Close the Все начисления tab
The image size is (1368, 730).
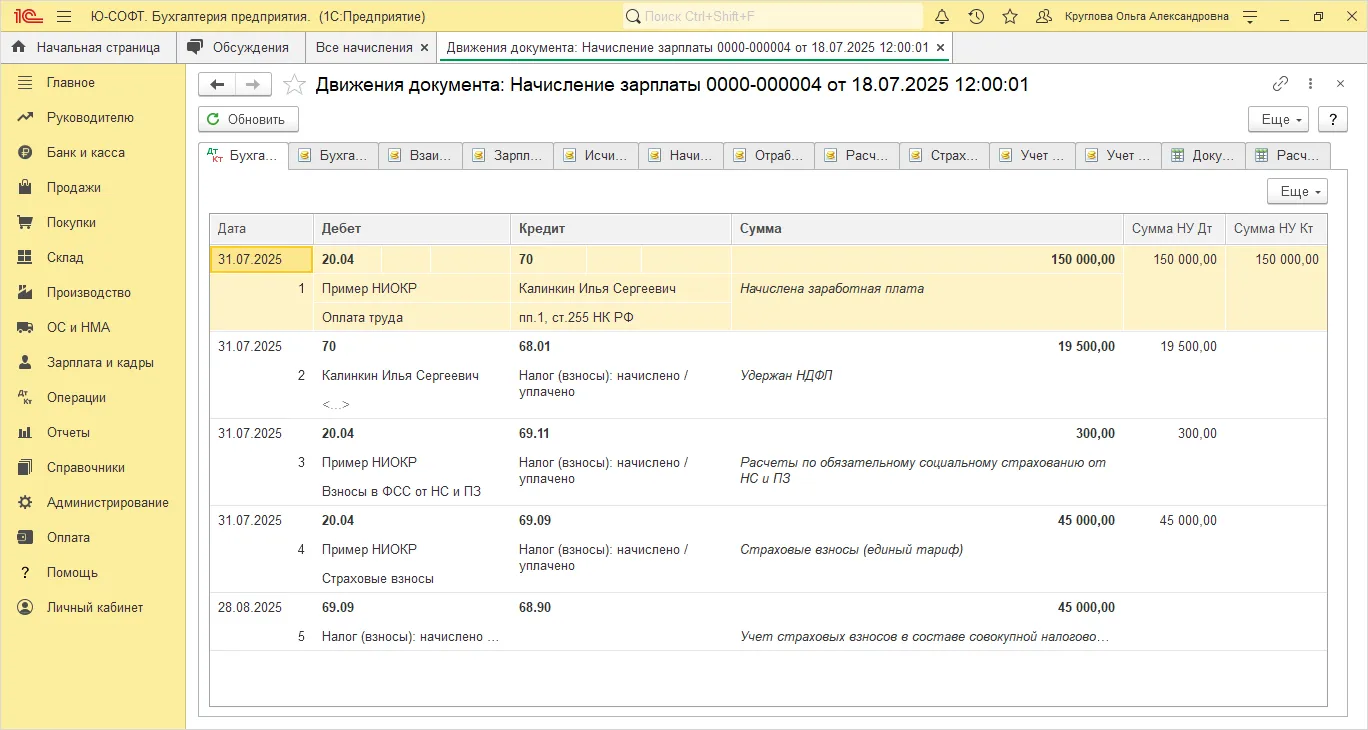pyautogui.click(x=425, y=47)
